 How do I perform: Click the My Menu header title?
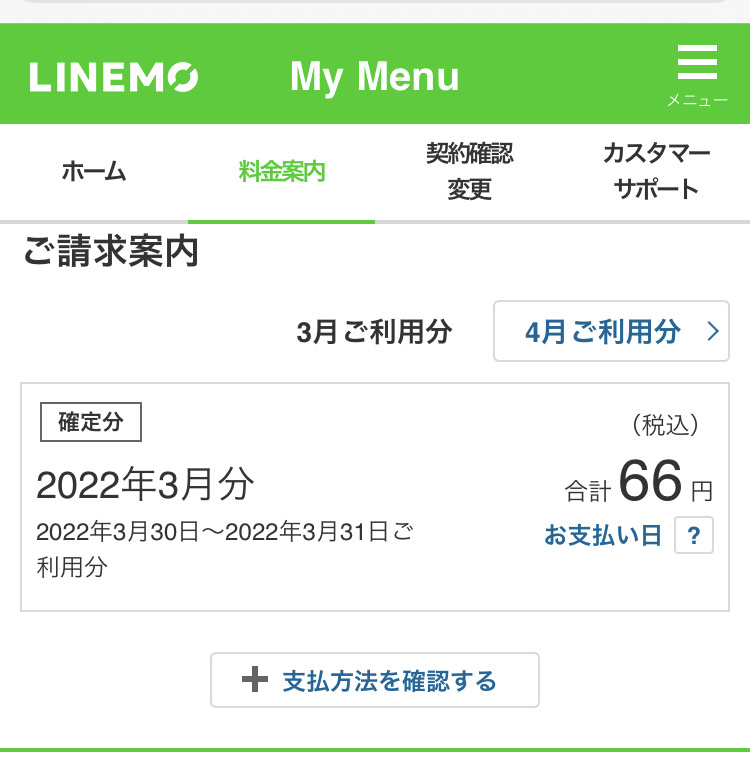pos(375,77)
